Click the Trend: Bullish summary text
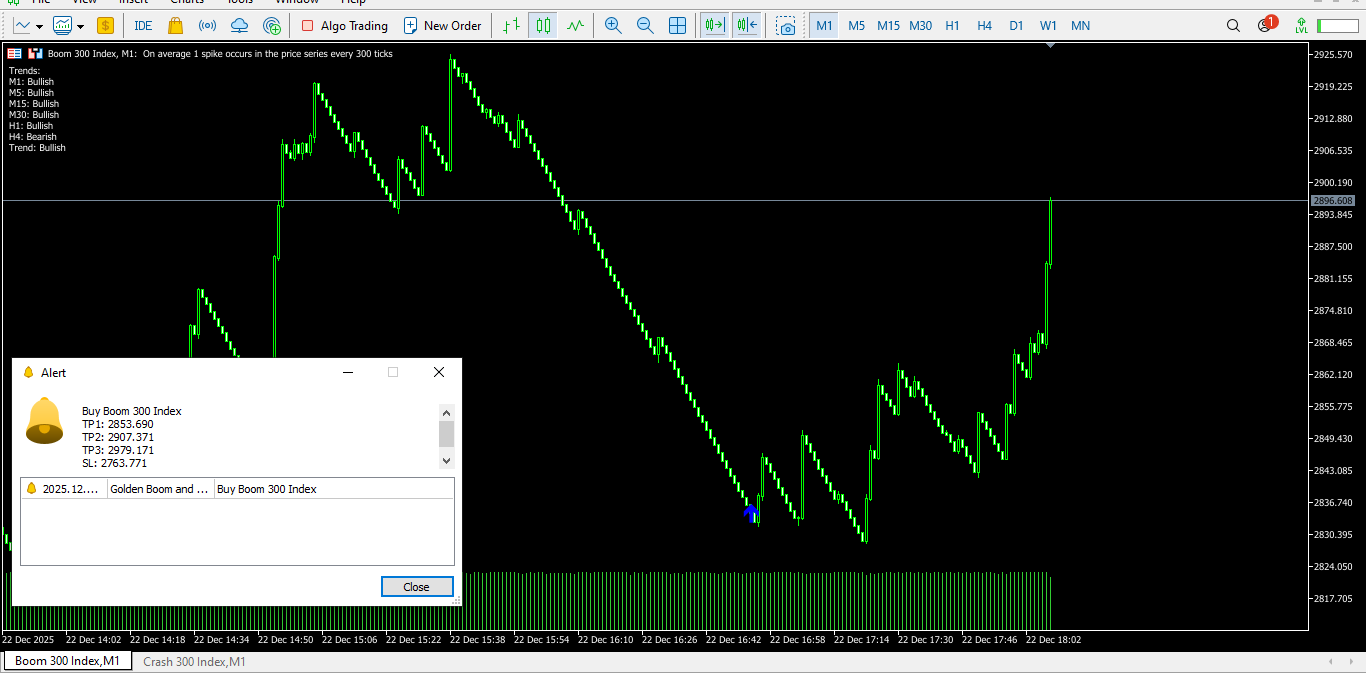Viewport: 1366px width, 673px height. [x=37, y=148]
